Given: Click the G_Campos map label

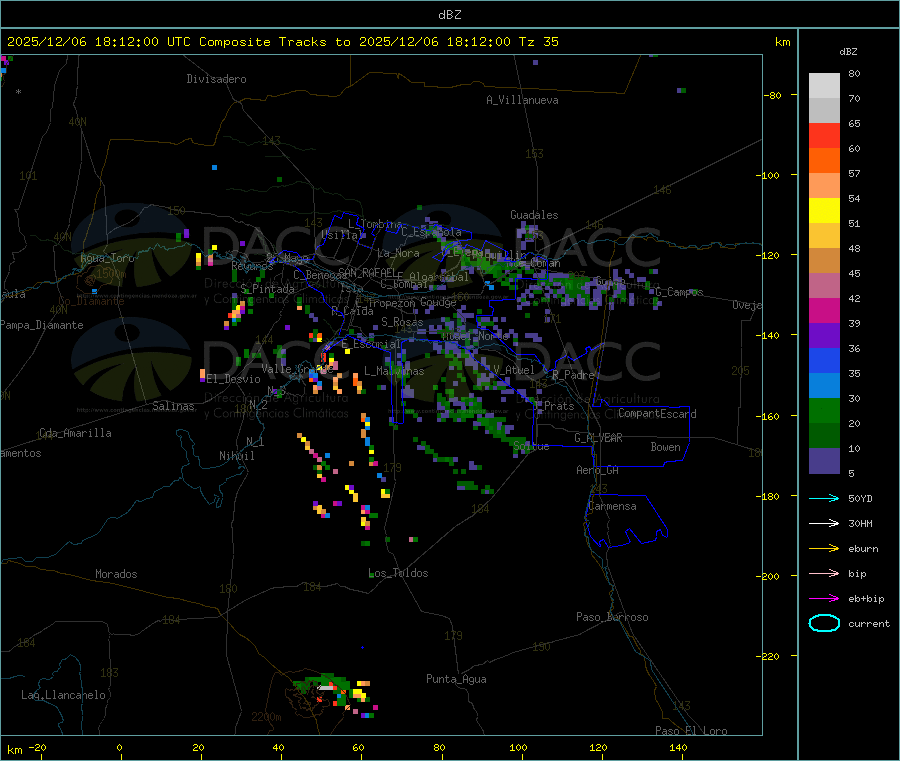Looking at the screenshot, I should tap(679, 292).
